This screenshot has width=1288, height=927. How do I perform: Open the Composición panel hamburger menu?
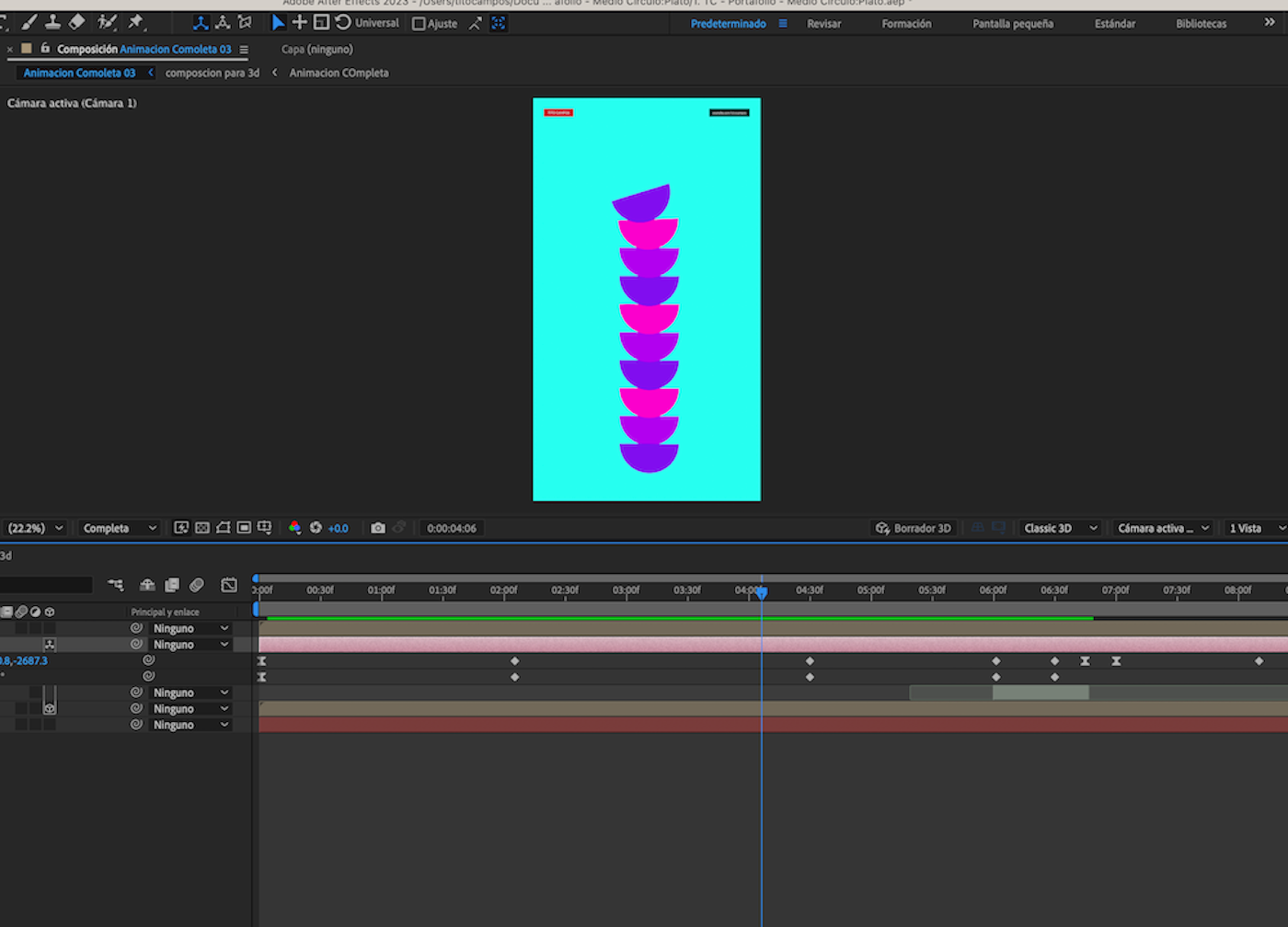click(244, 50)
